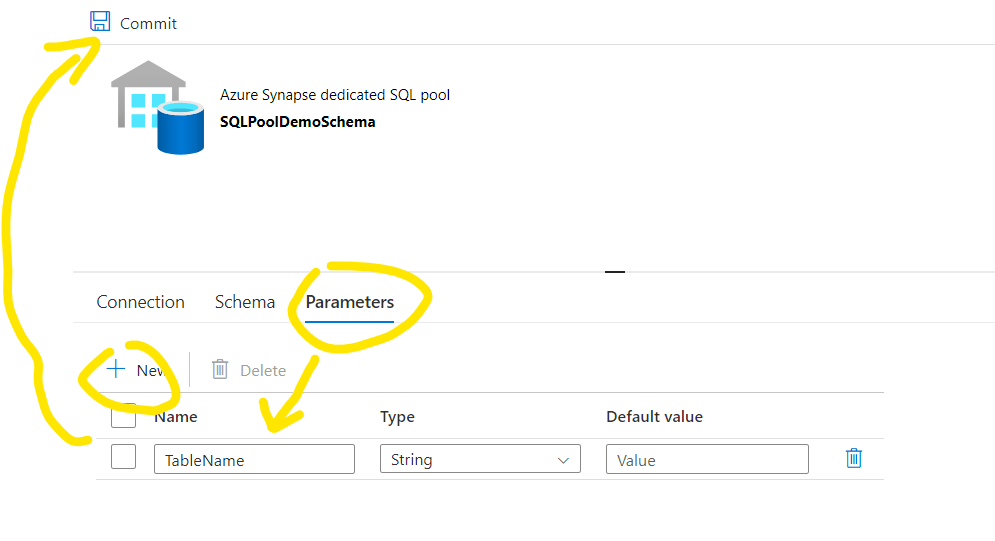
Task: Toggle the select-all checkbox in table header
Action: click(124, 413)
